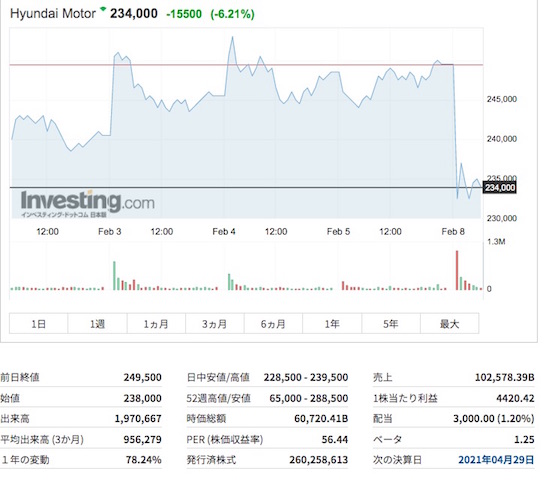
Task: Choose the 1年 range tab
Action: click(x=332, y=324)
